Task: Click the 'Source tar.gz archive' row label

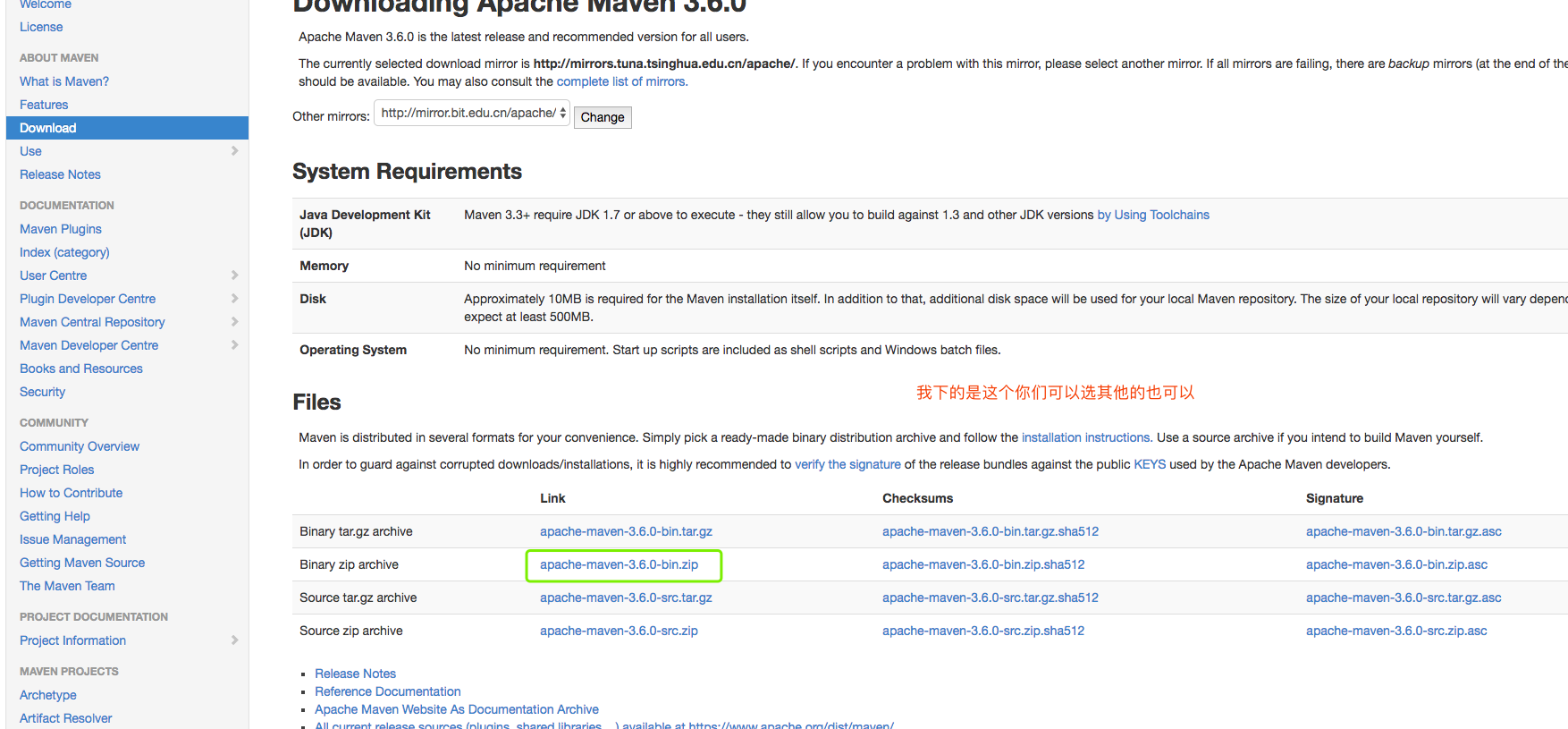Action: [x=358, y=598]
